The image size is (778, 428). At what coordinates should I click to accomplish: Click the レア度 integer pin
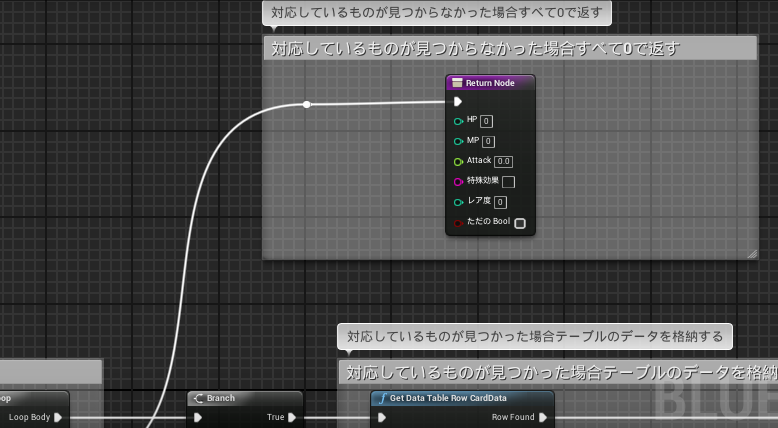[458, 202]
